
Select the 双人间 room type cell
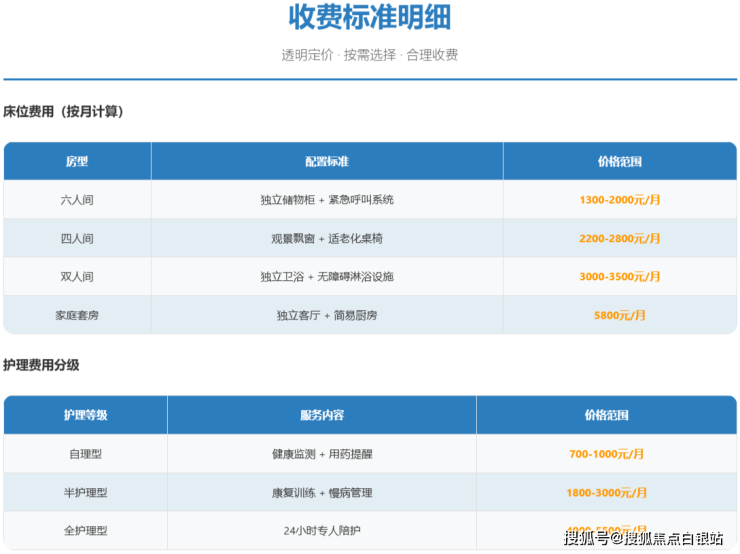point(77,277)
